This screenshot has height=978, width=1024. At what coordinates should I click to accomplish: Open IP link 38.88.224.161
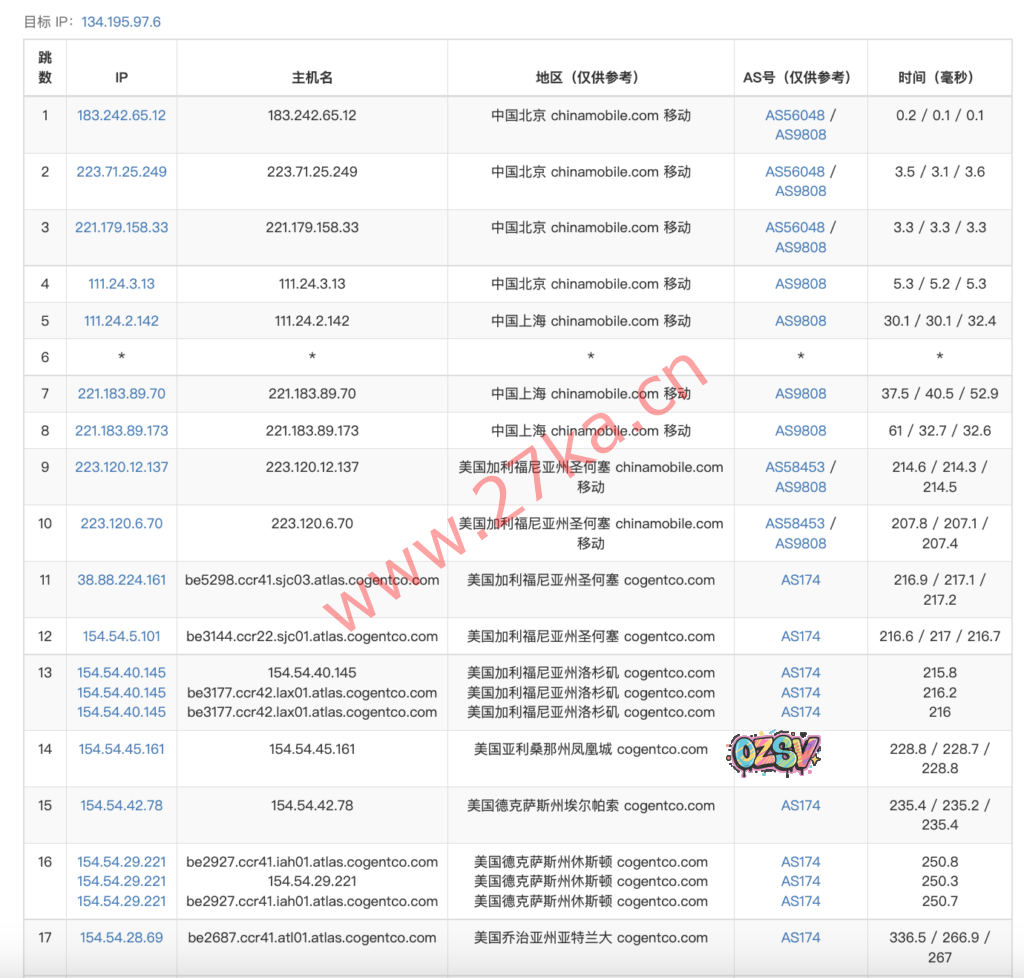tap(121, 580)
